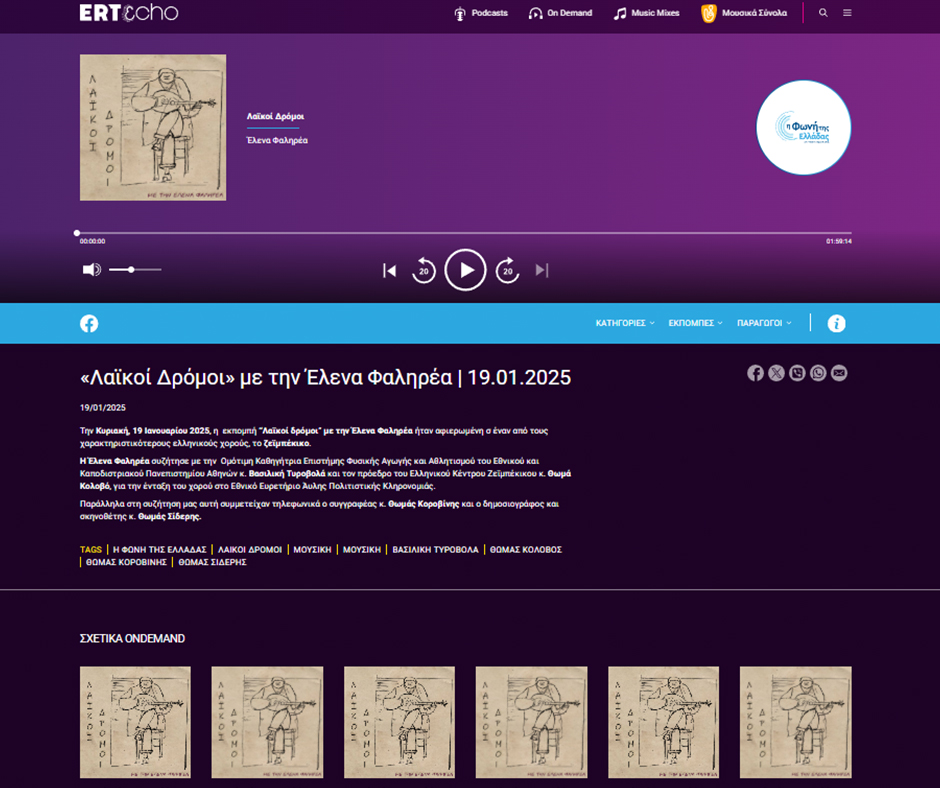Open the hamburger menu in the header
Screen dimensions: 940x788
coord(847,13)
